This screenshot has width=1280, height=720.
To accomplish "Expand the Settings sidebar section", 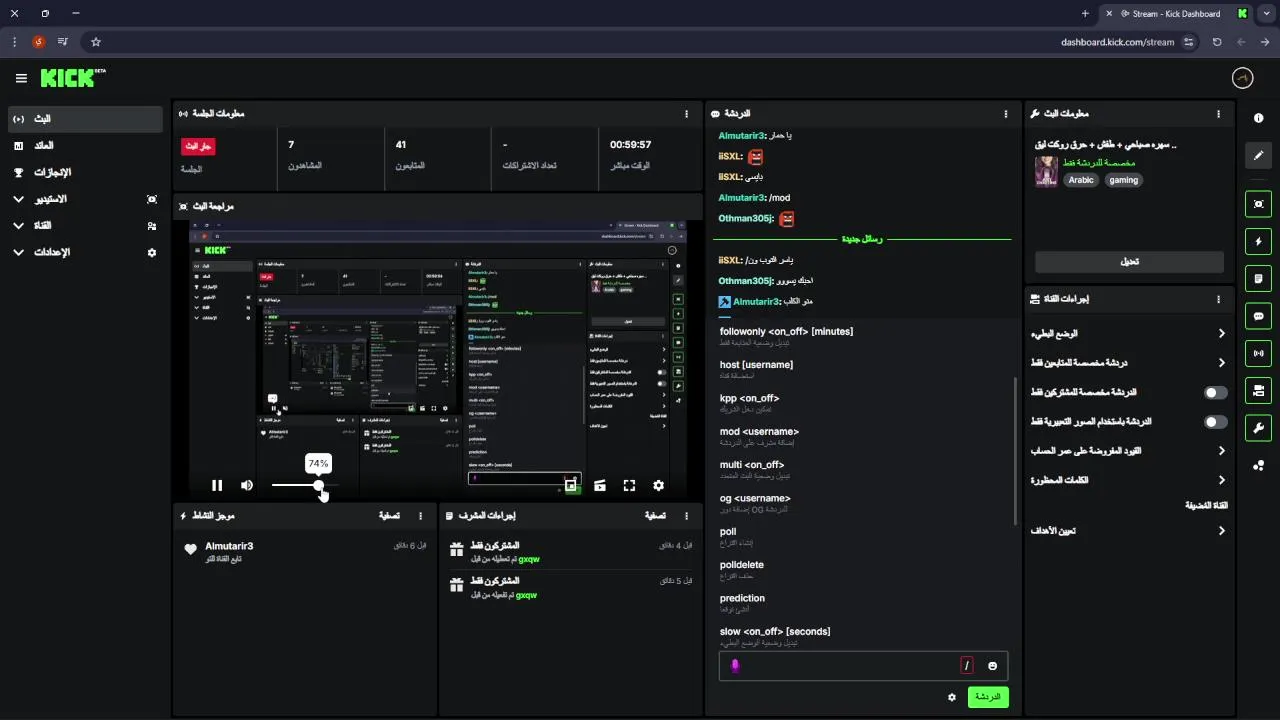I will tap(85, 253).
